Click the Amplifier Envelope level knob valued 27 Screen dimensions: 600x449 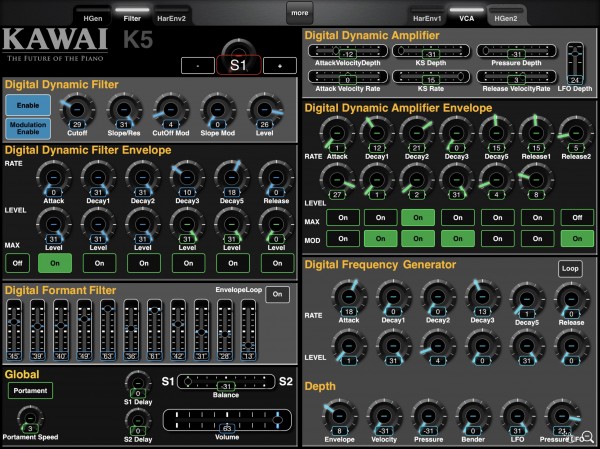pos(337,180)
